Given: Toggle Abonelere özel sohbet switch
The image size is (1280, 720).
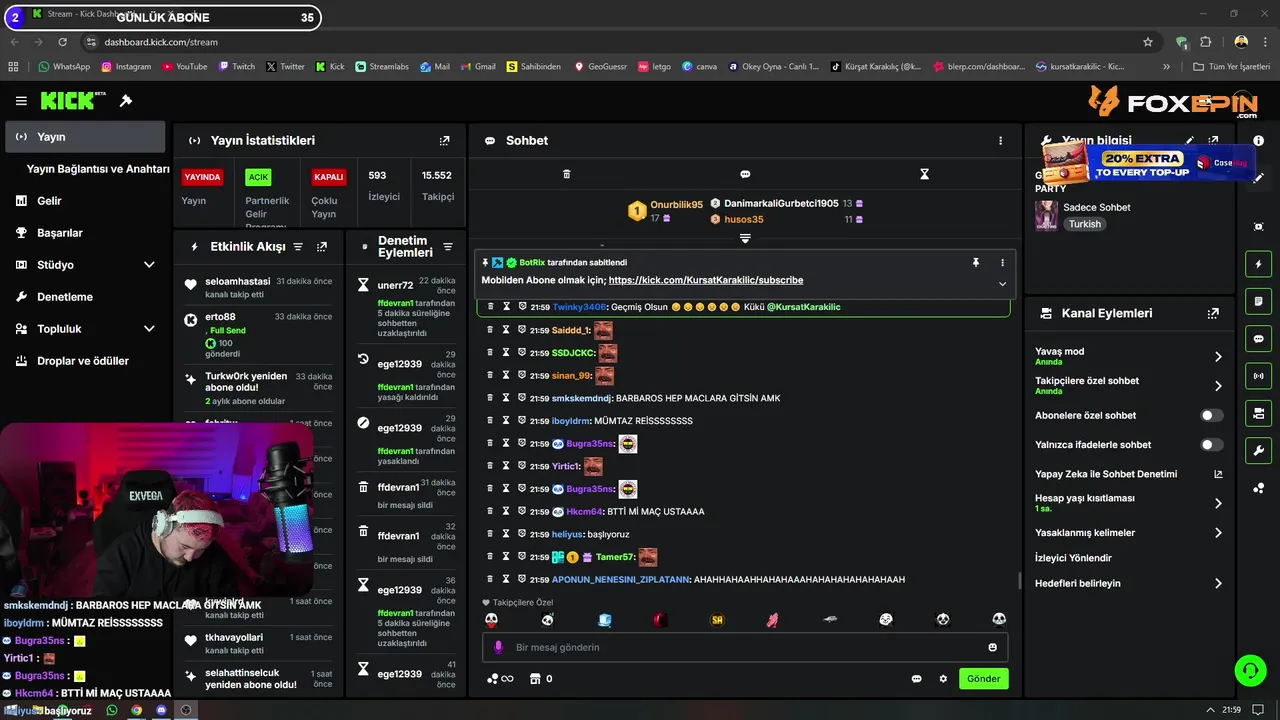Looking at the screenshot, I should (x=1211, y=415).
